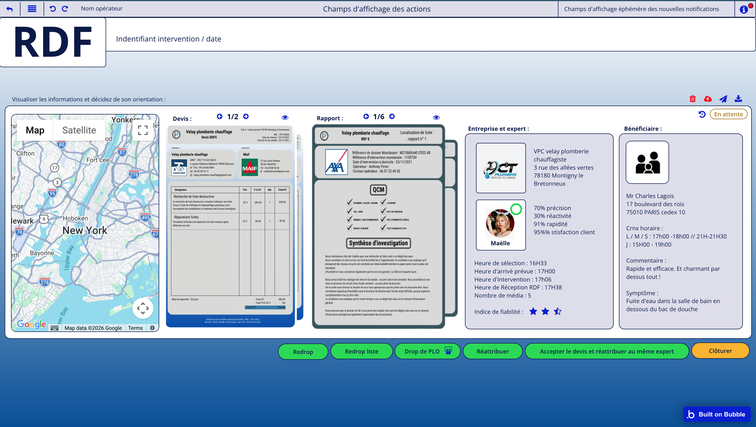Image resolution: width=756 pixels, height=427 pixels.
Task: Switch the map to Map view
Action: [35, 130]
